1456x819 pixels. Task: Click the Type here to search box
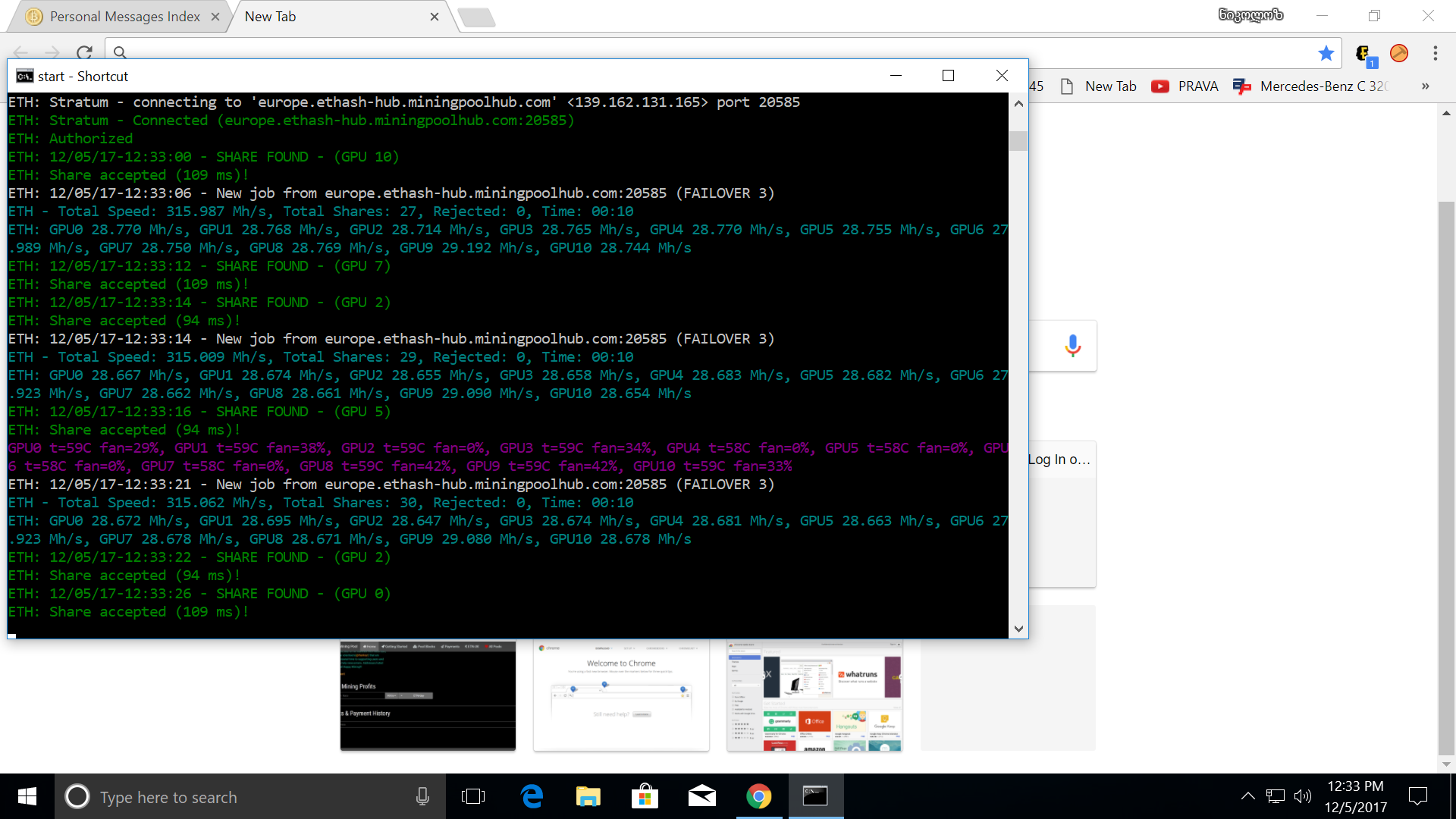tap(243, 797)
